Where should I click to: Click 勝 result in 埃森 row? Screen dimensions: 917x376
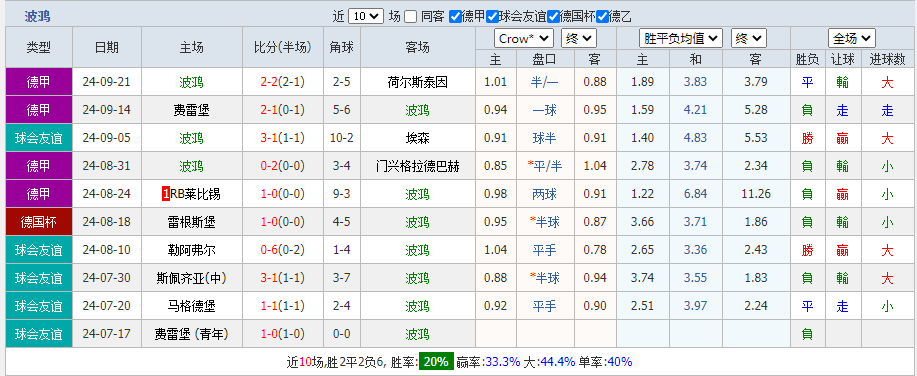(807, 138)
